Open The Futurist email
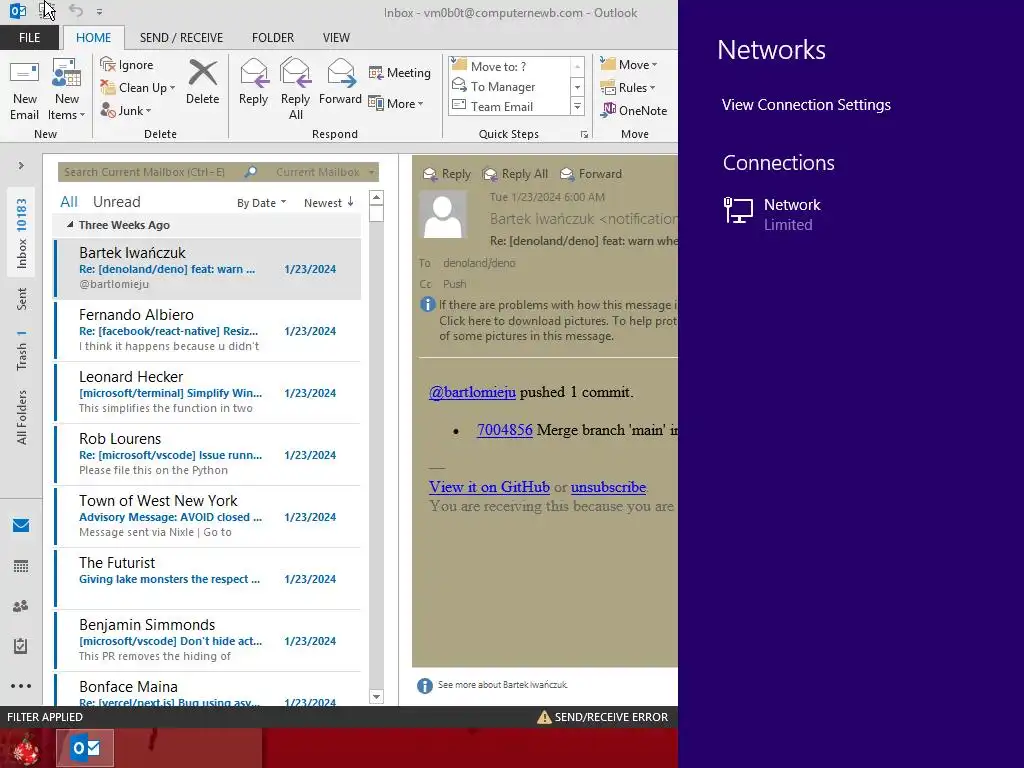 (x=208, y=578)
